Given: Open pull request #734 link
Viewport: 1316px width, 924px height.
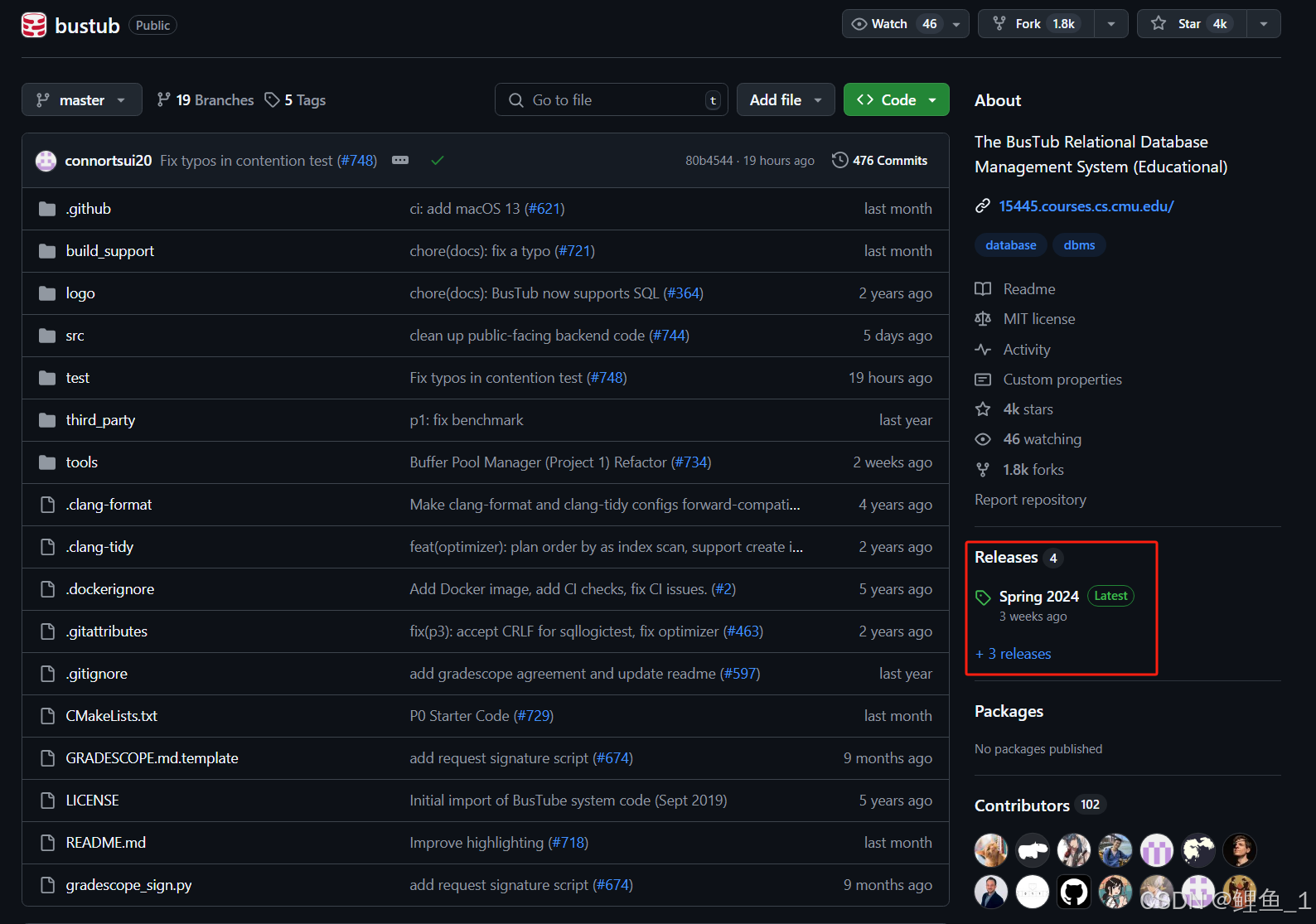Looking at the screenshot, I should click(x=690, y=462).
